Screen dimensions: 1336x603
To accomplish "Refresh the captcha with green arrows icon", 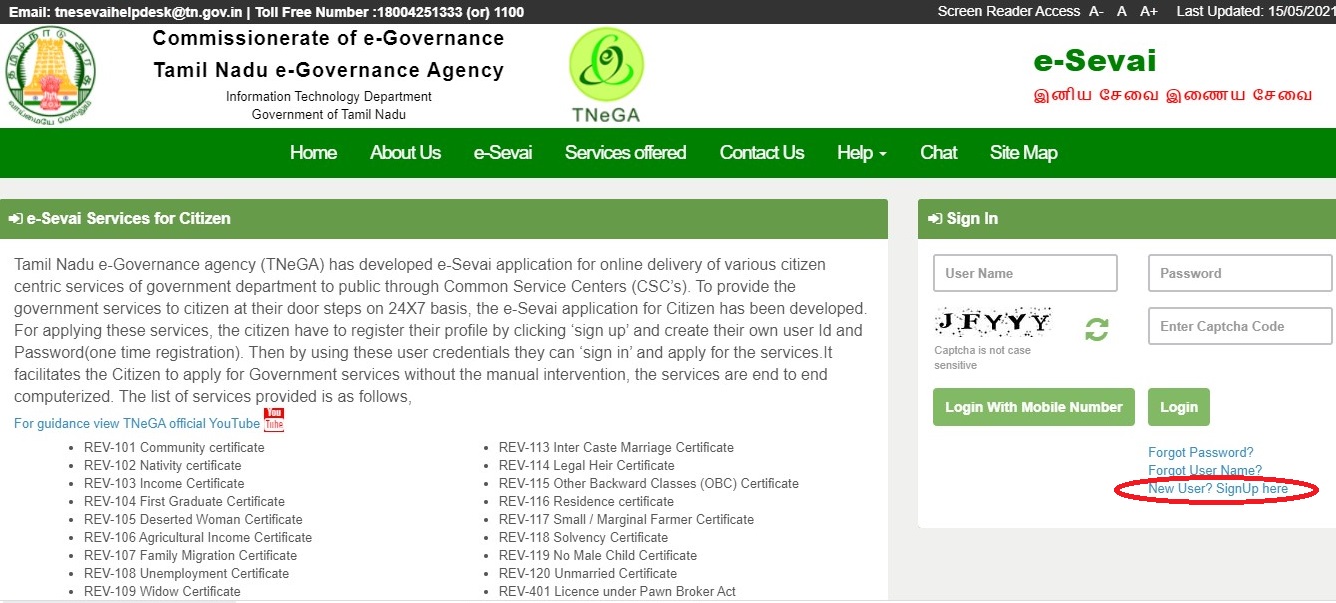I will [x=1097, y=328].
